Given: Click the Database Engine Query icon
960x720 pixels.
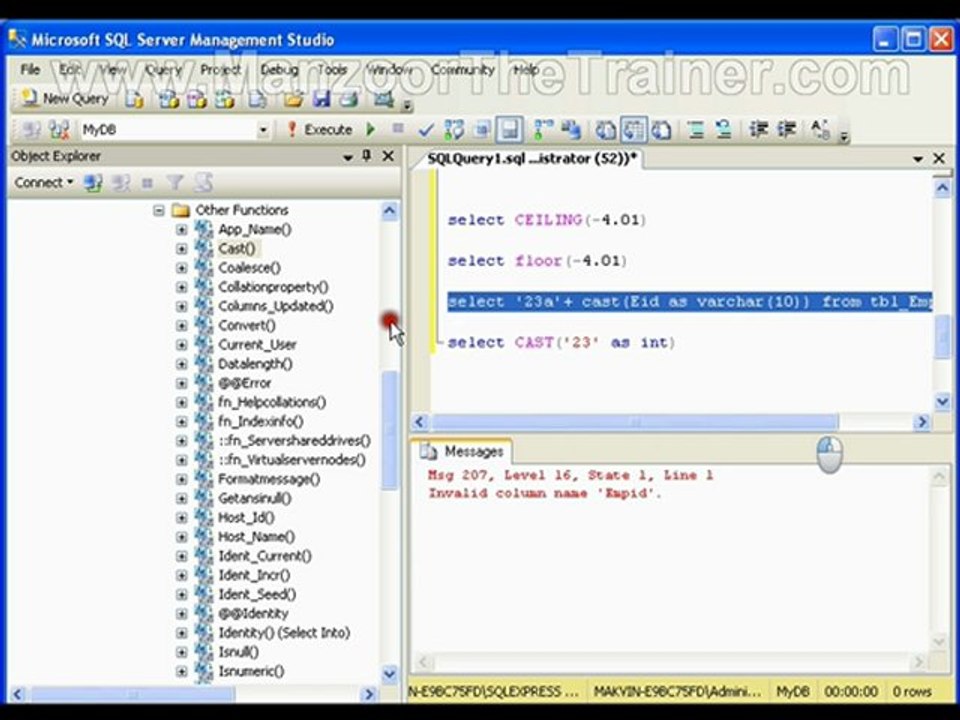Looking at the screenshot, I should pyautogui.click(x=134, y=99).
